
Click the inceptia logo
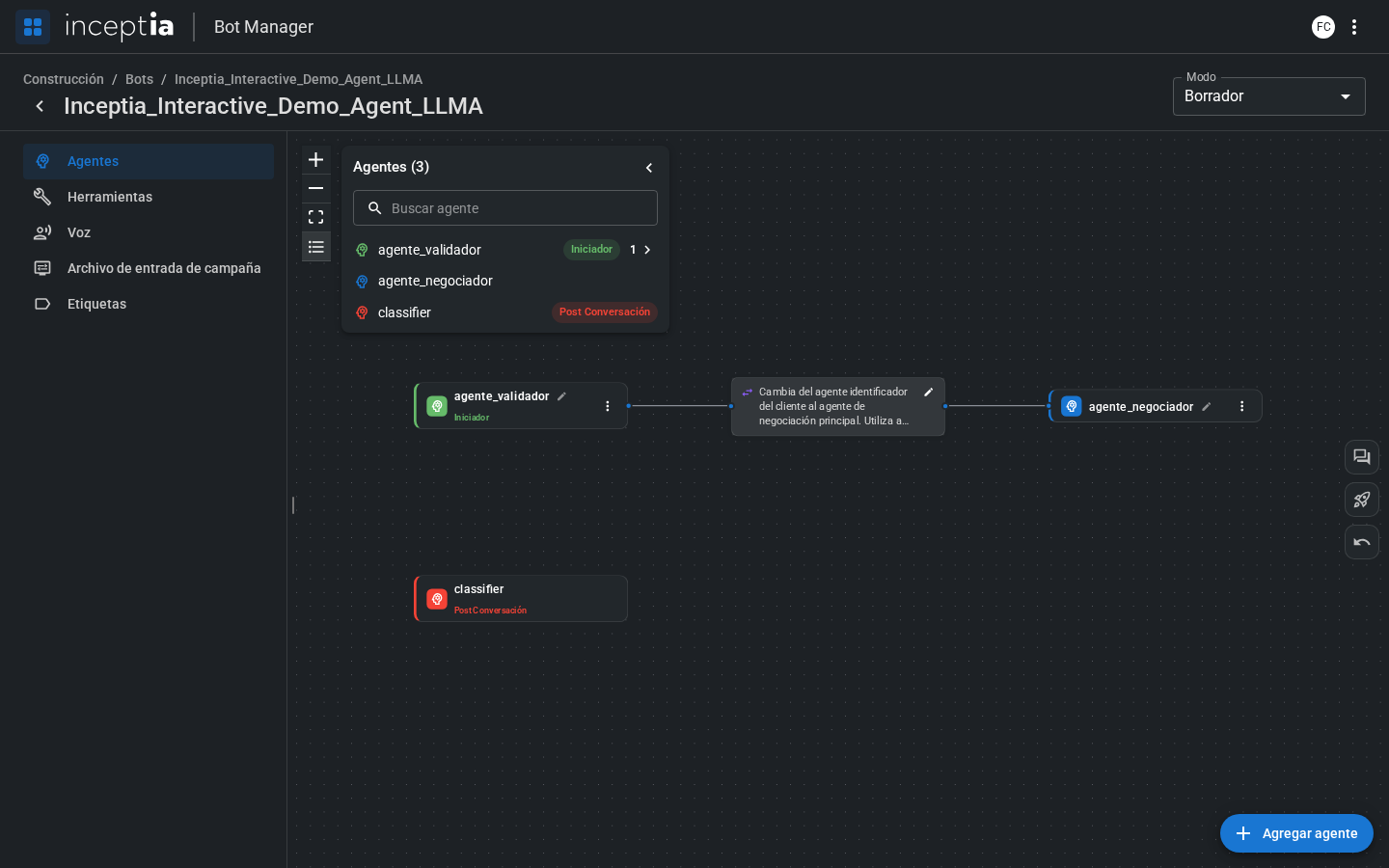[119, 26]
